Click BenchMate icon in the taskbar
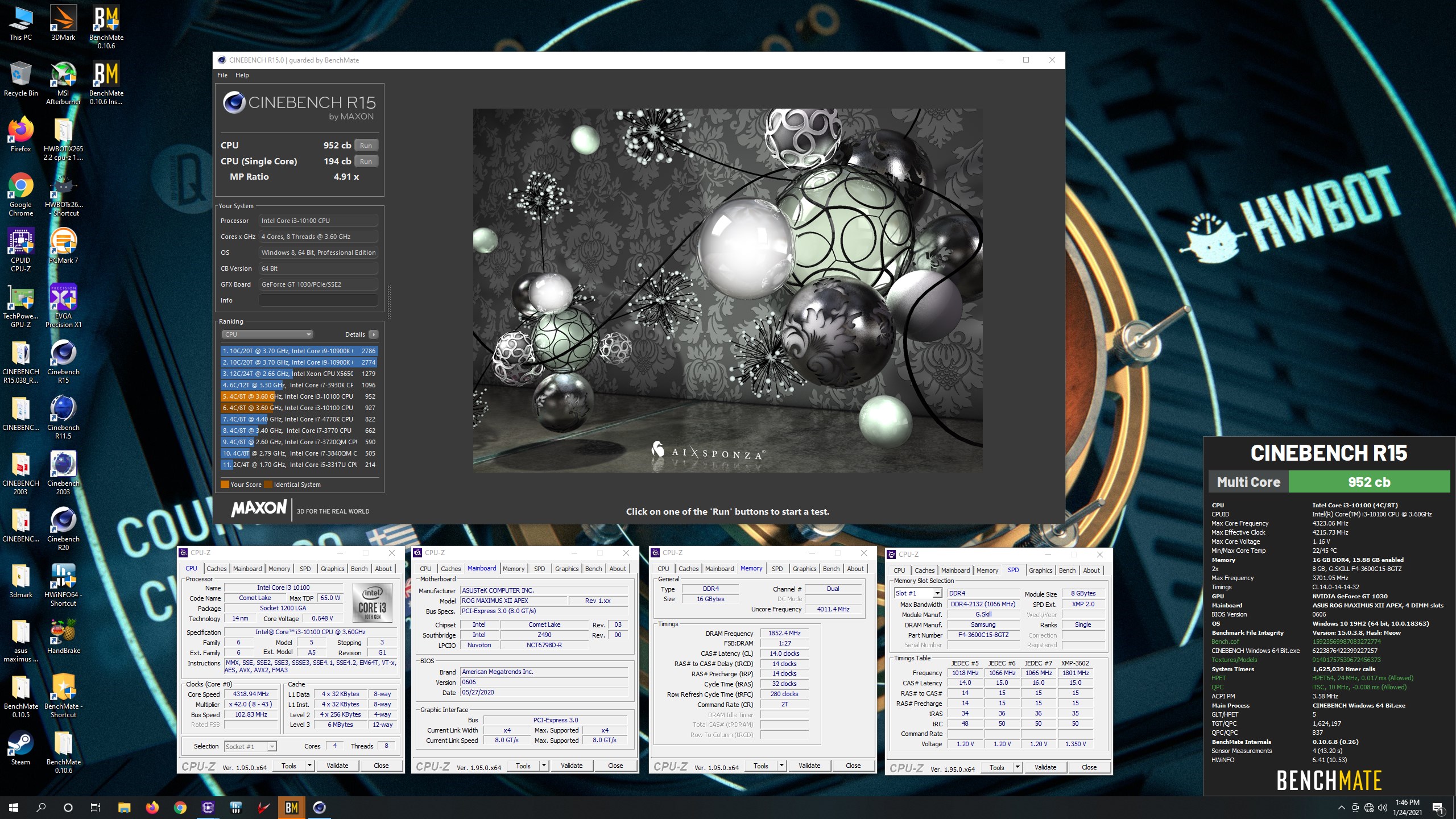 [291, 807]
